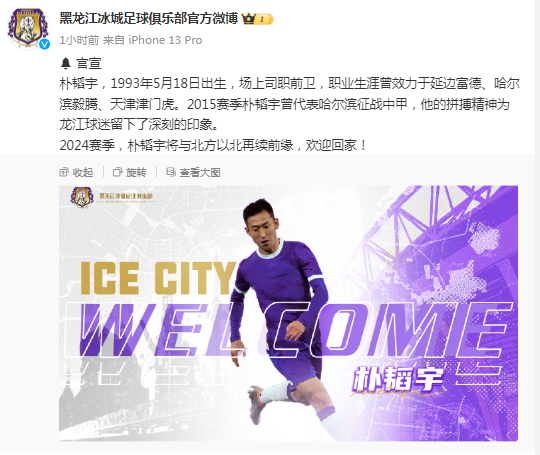Click the blue verified badge on avatar
This screenshot has height=455, width=540.
pyautogui.click(x=44, y=44)
